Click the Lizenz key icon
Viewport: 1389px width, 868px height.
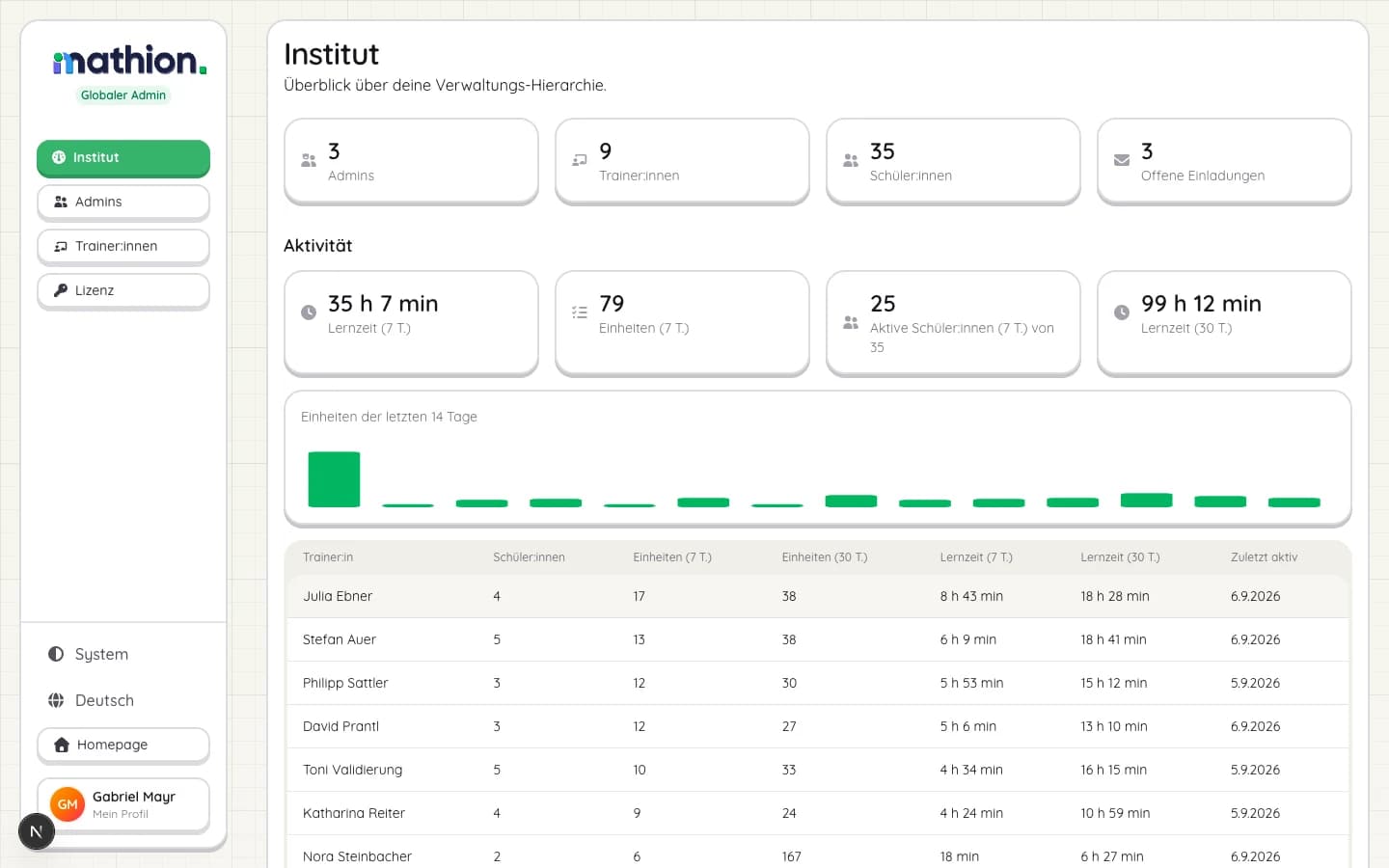pos(61,290)
